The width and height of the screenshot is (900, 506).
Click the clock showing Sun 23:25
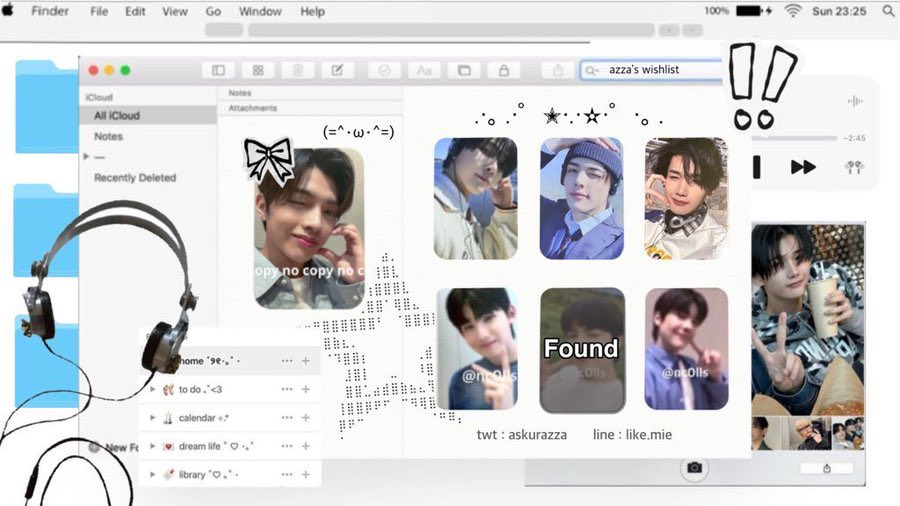point(839,10)
